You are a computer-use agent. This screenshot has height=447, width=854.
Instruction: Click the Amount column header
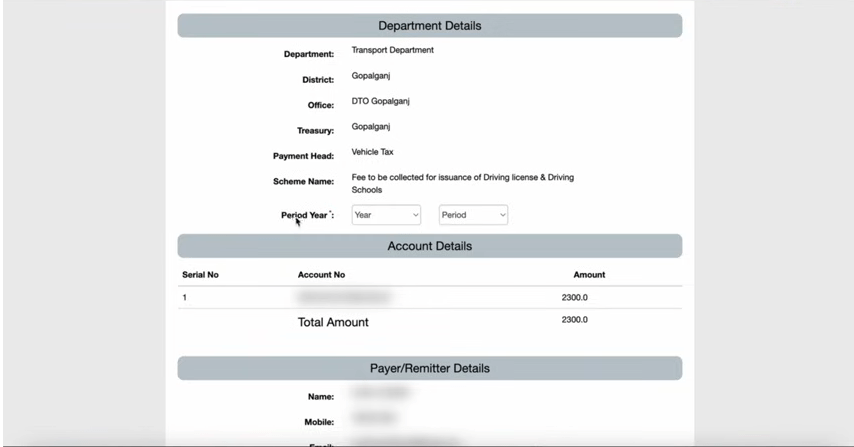tap(589, 275)
